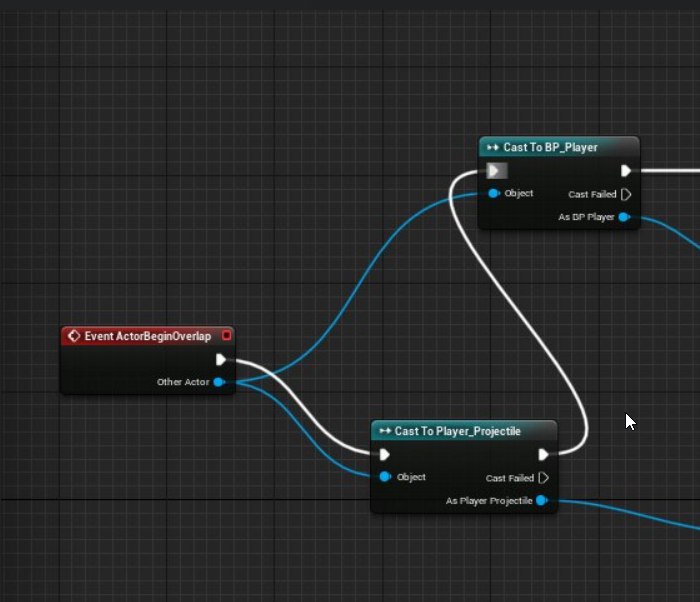Image resolution: width=700 pixels, height=602 pixels.
Task: Click the execution input pin of Cast To BP_Player
Action: point(494,171)
